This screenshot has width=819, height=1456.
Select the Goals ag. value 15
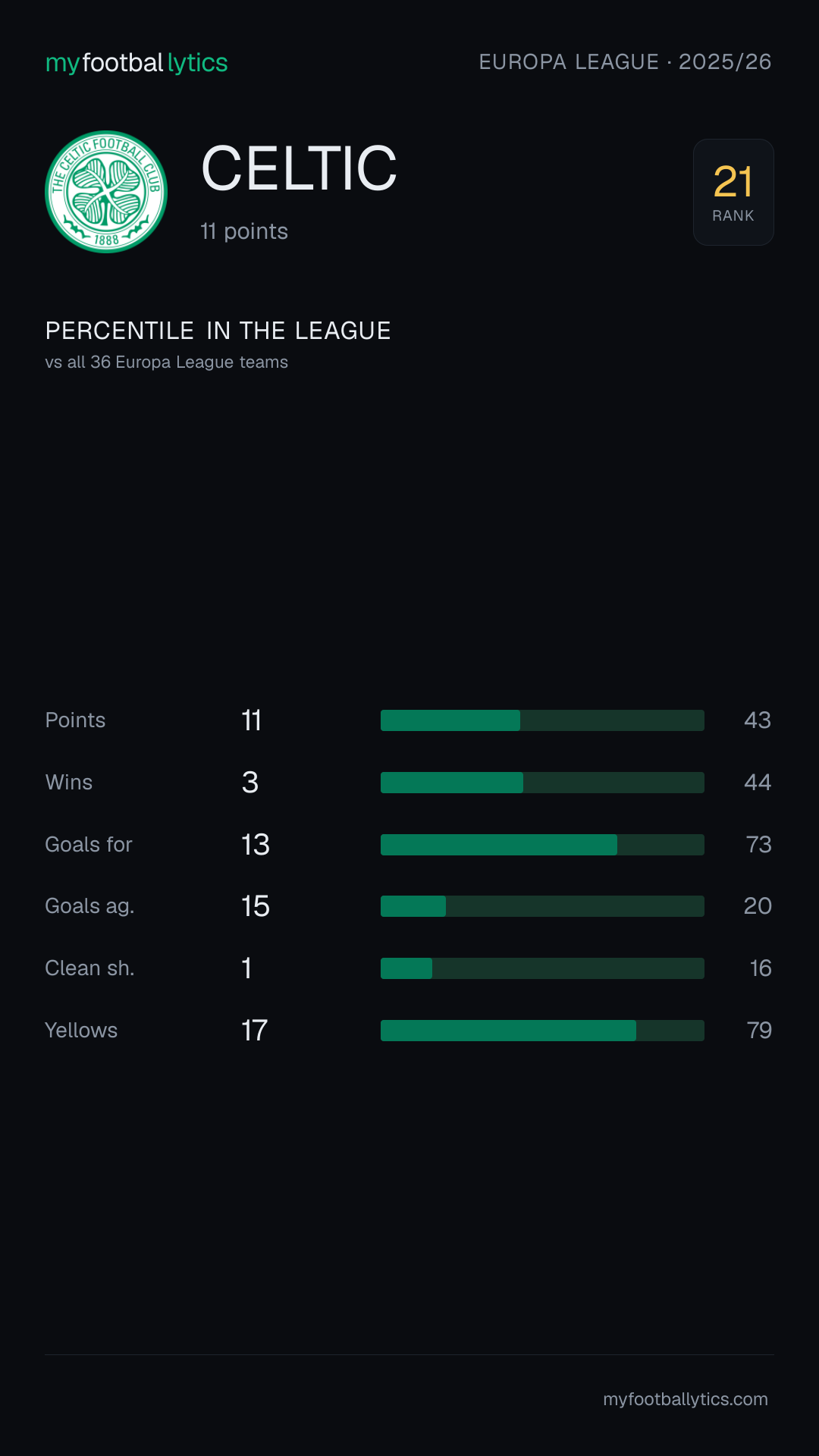pyautogui.click(x=256, y=906)
